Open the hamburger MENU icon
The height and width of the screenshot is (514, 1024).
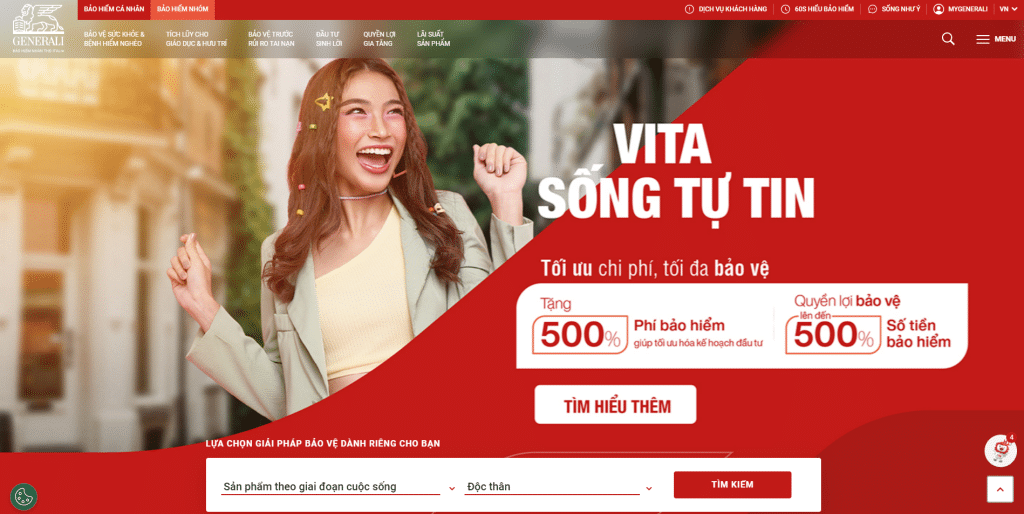point(982,39)
